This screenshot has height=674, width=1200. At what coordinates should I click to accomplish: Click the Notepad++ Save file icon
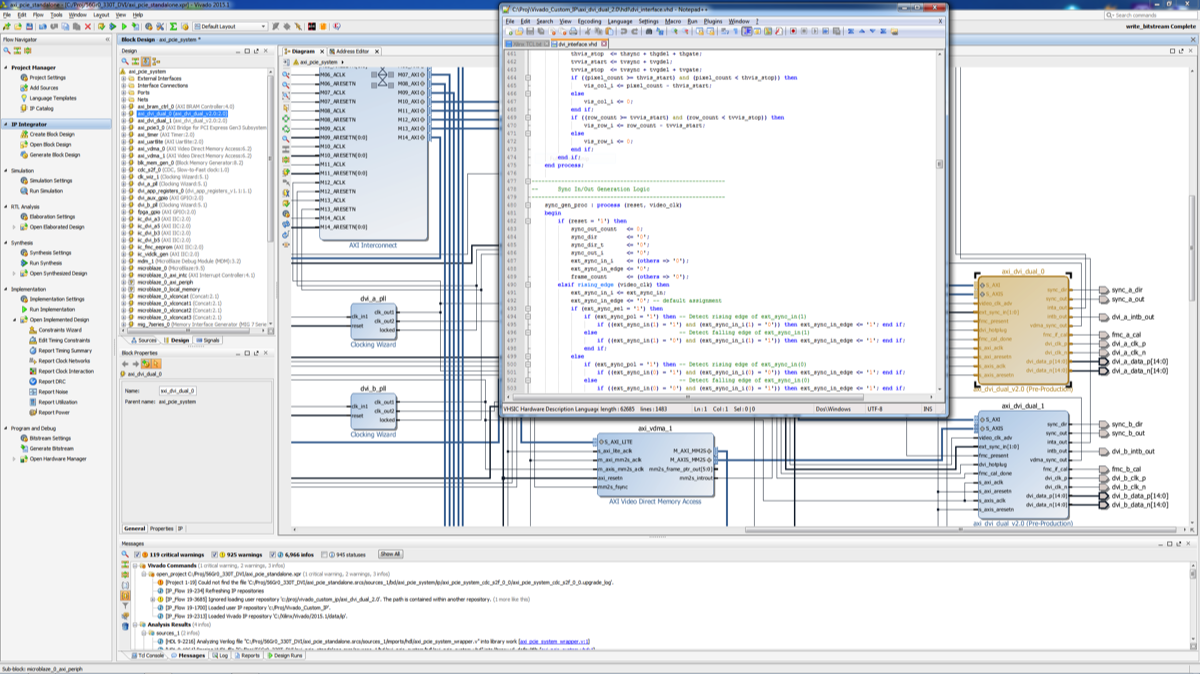coord(530,31)
